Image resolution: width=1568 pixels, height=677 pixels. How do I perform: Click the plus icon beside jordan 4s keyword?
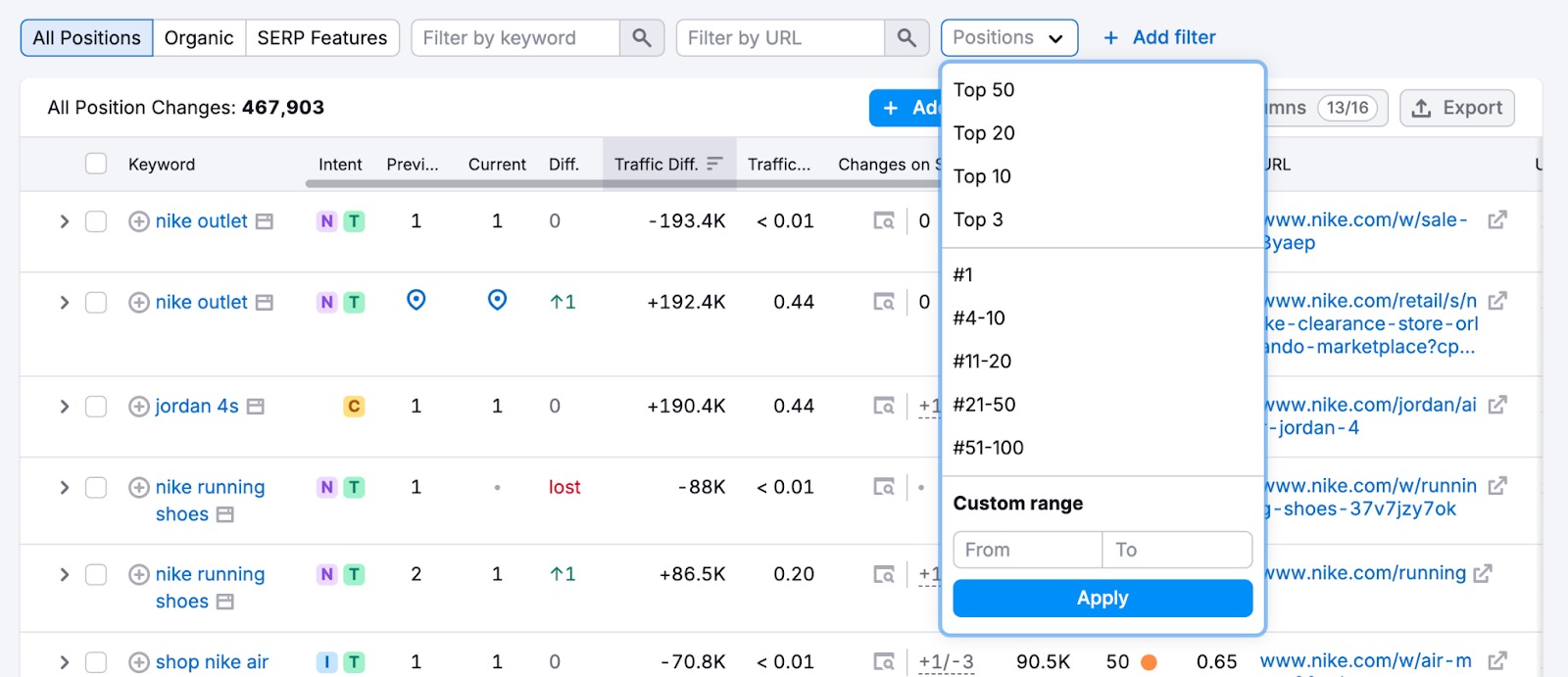pyautogui.click(x=139, y=407)
